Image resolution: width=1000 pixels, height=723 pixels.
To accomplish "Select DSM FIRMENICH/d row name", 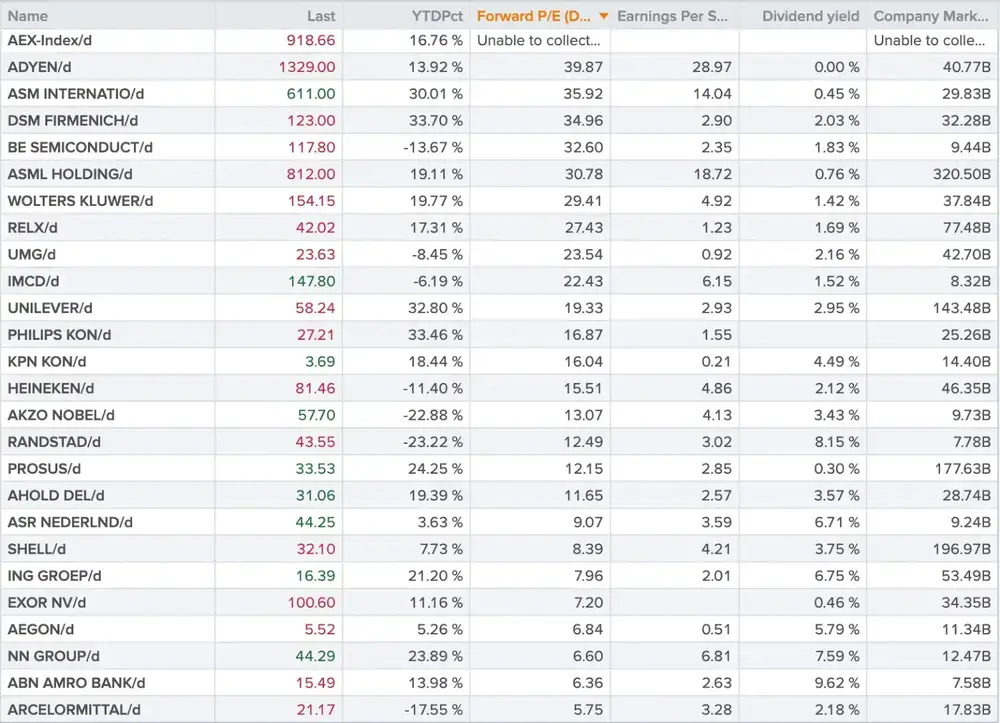I will (x=73, y=120).
